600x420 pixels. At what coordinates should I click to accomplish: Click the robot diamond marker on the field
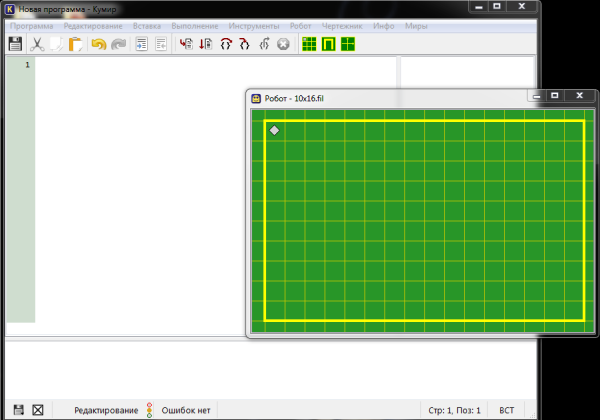[274, 130]
